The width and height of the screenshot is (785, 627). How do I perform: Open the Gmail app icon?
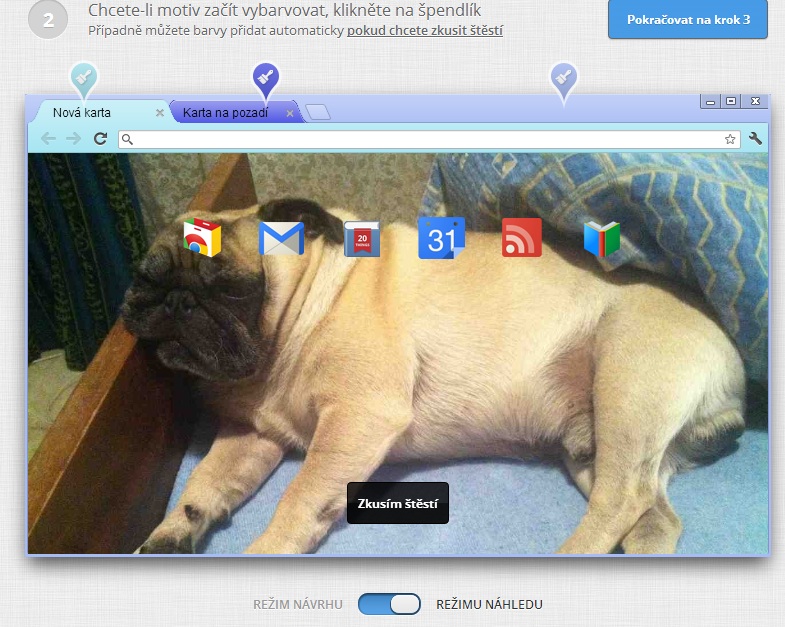[281, 238]
